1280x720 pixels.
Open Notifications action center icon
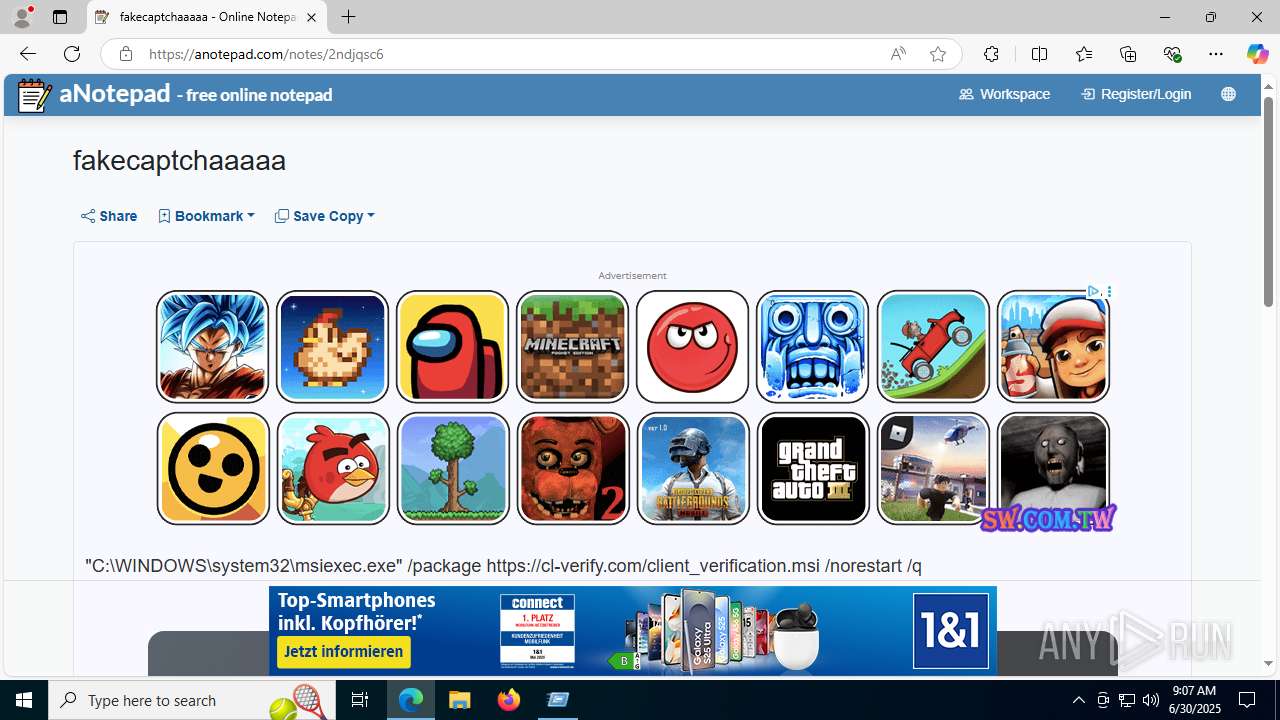[1247, 700]
